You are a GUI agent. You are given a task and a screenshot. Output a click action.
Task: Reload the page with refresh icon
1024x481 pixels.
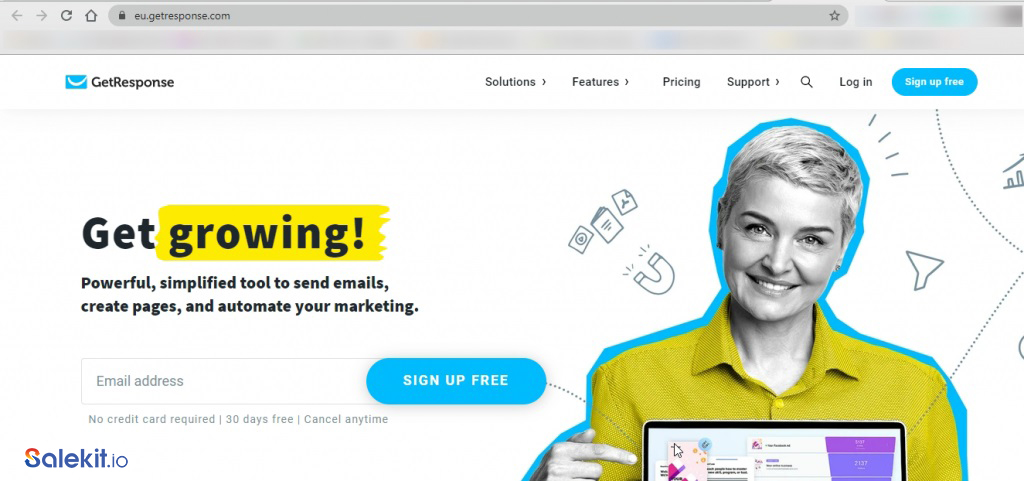click(66, 16)
